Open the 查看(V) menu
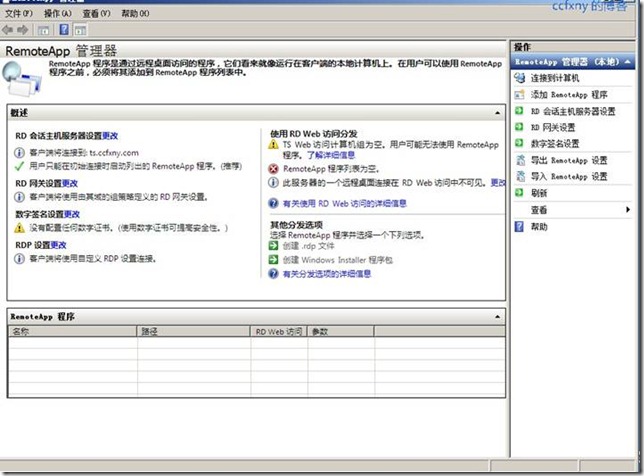The width and height of the screenshot is (644, 476). 96,14
